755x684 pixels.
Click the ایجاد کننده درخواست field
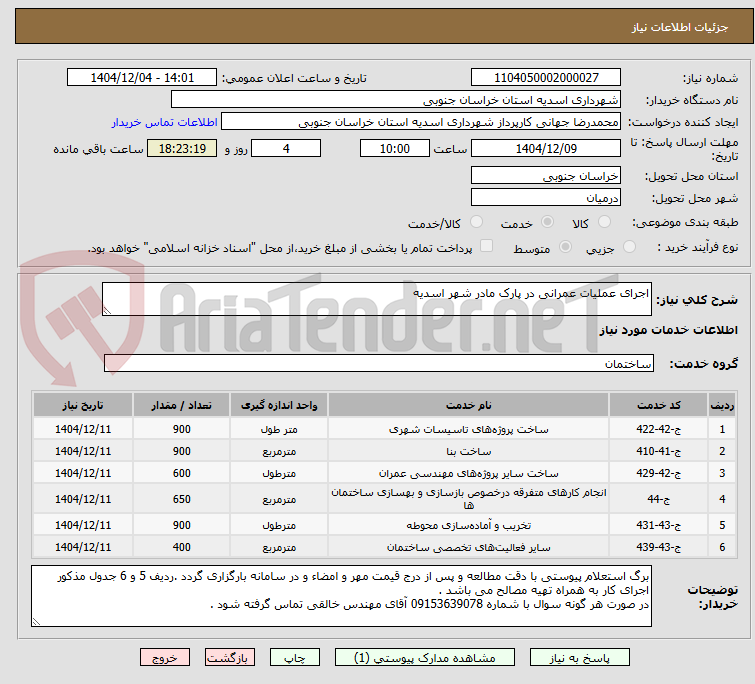click(x=420, y=122)
